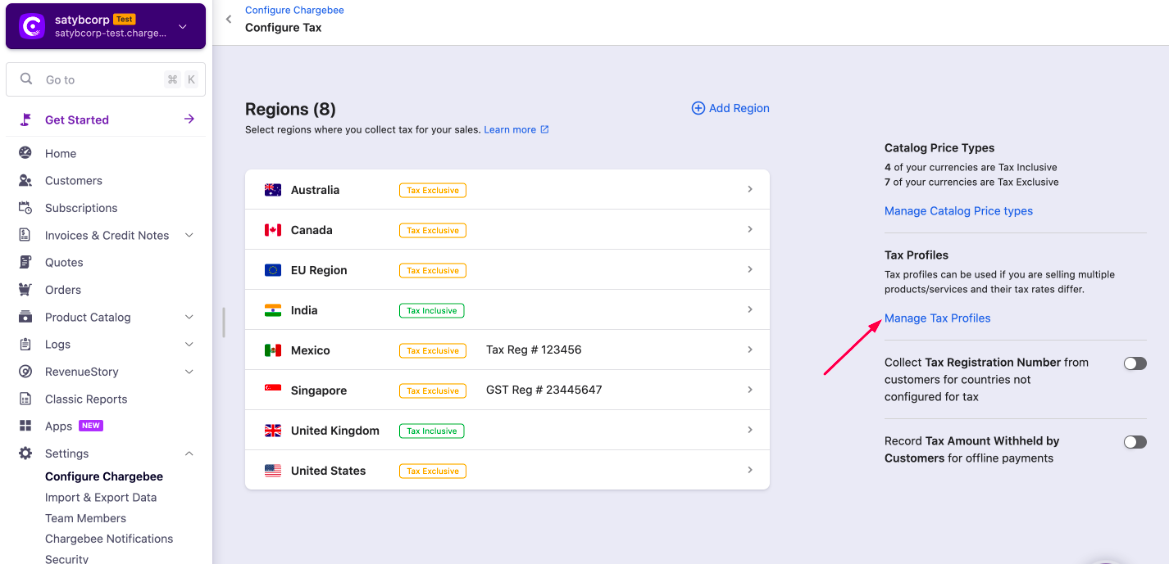
Task: Click the Mexico flag icon
Action: pos(273,350)
